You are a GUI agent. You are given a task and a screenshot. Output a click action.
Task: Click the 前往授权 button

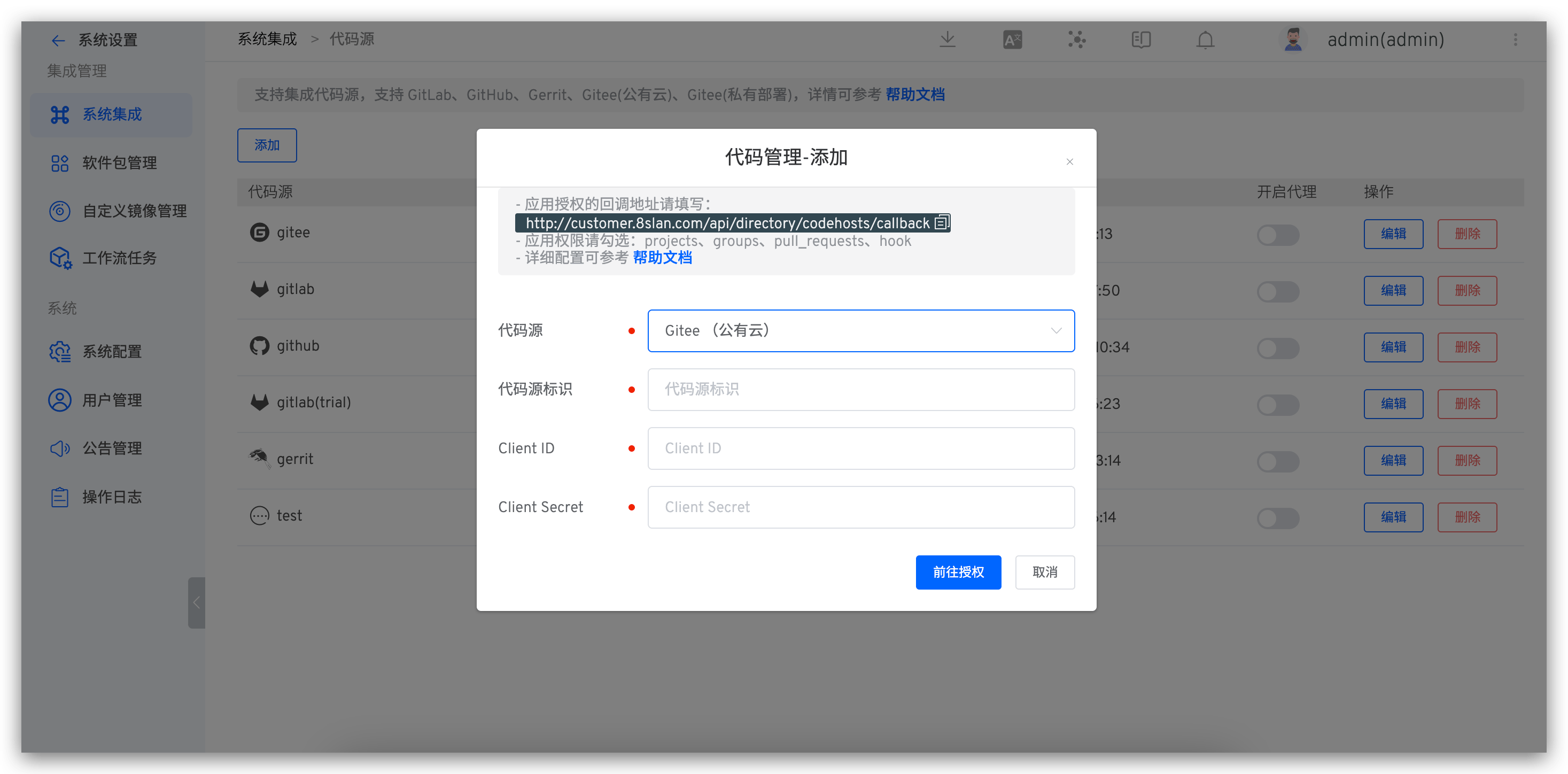click(x=958, y=572)
